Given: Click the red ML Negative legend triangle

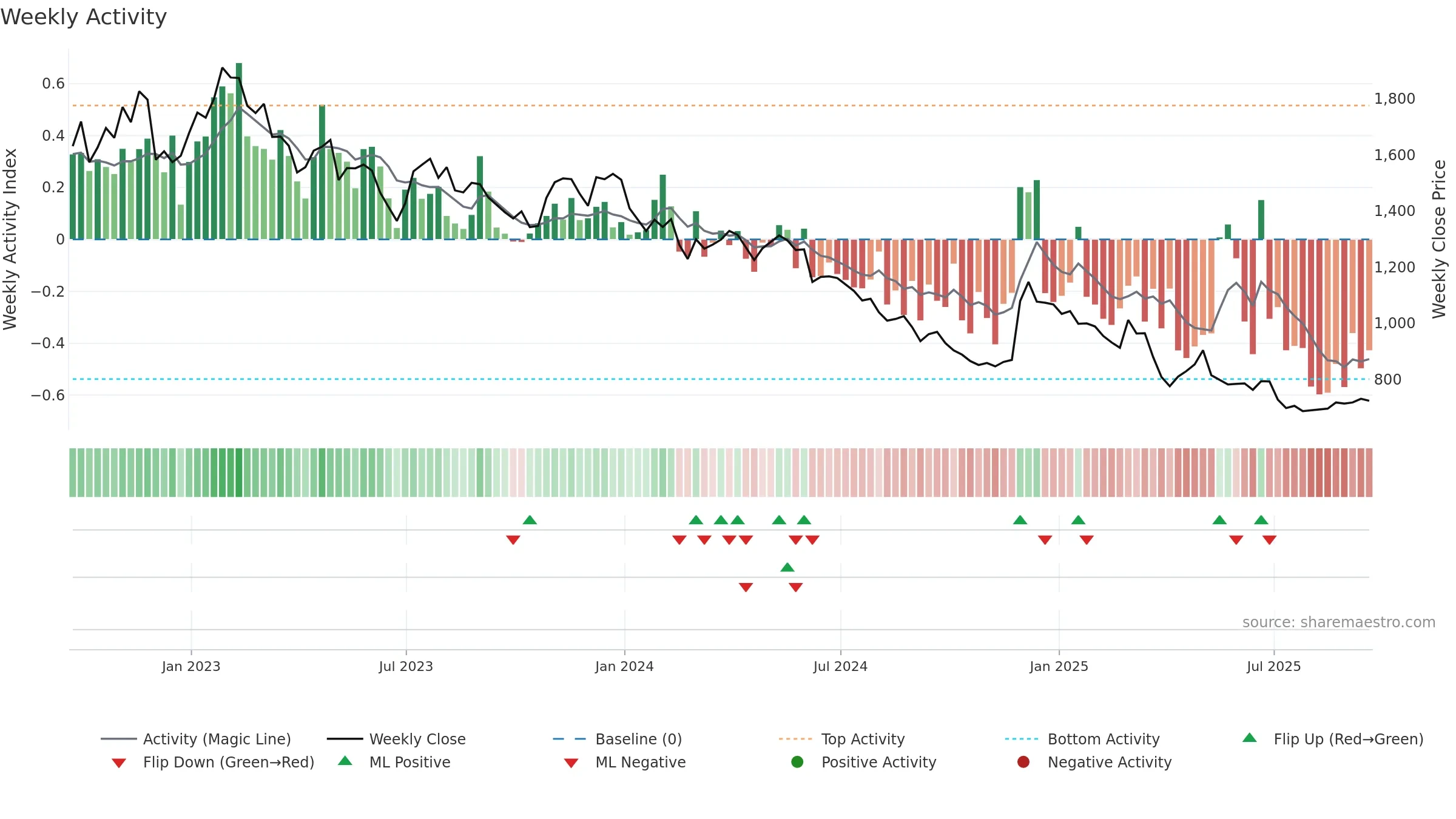Looking at the screenshot, I should [571, 763].
